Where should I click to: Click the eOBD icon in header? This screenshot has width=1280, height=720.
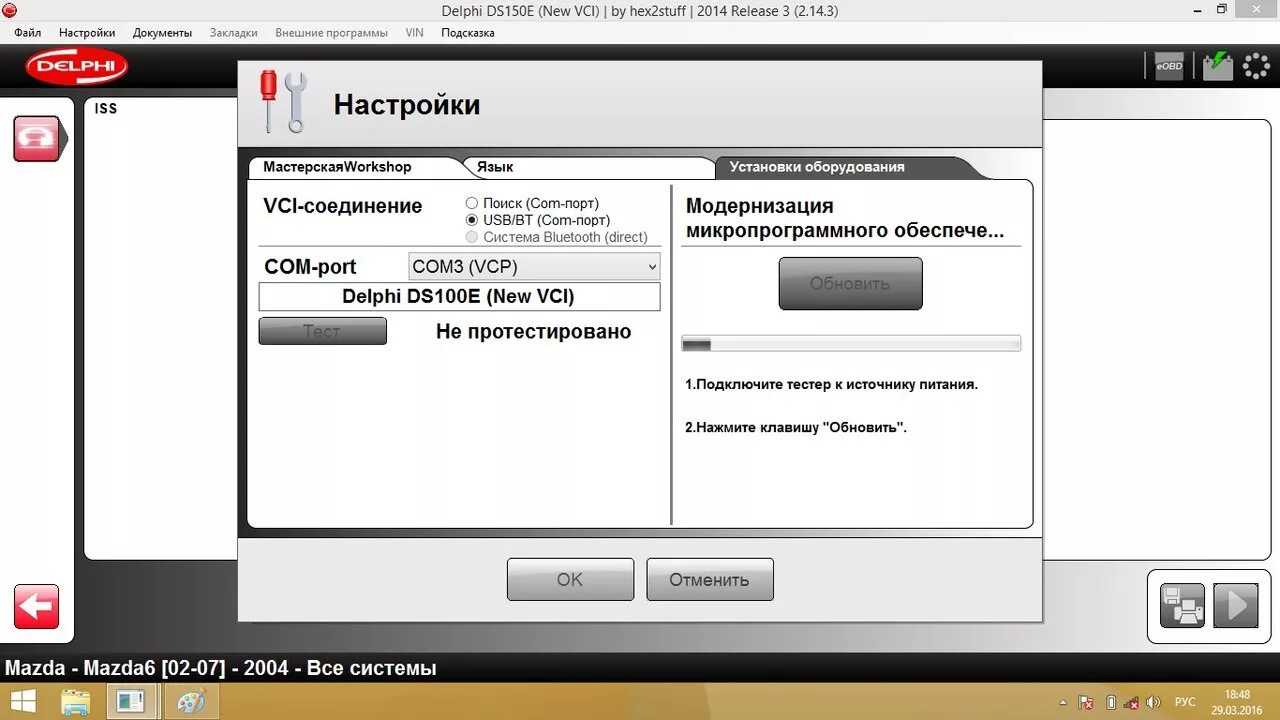1169,66
